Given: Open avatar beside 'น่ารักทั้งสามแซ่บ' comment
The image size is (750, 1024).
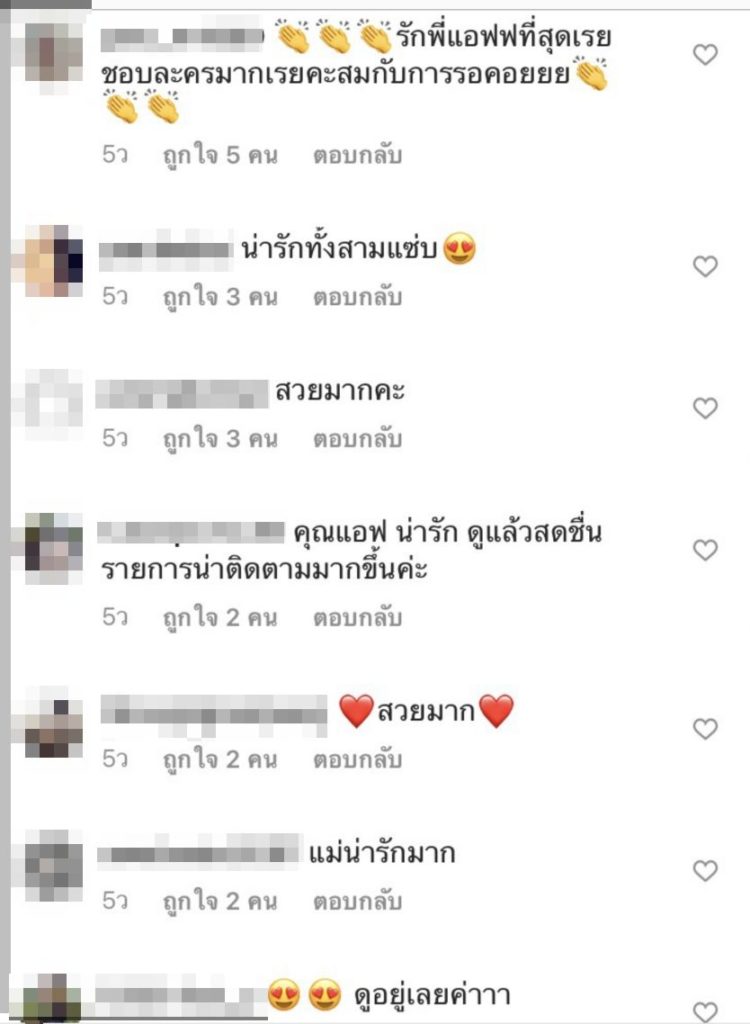Looking at the screenshot, I should (x=54, y=261).
